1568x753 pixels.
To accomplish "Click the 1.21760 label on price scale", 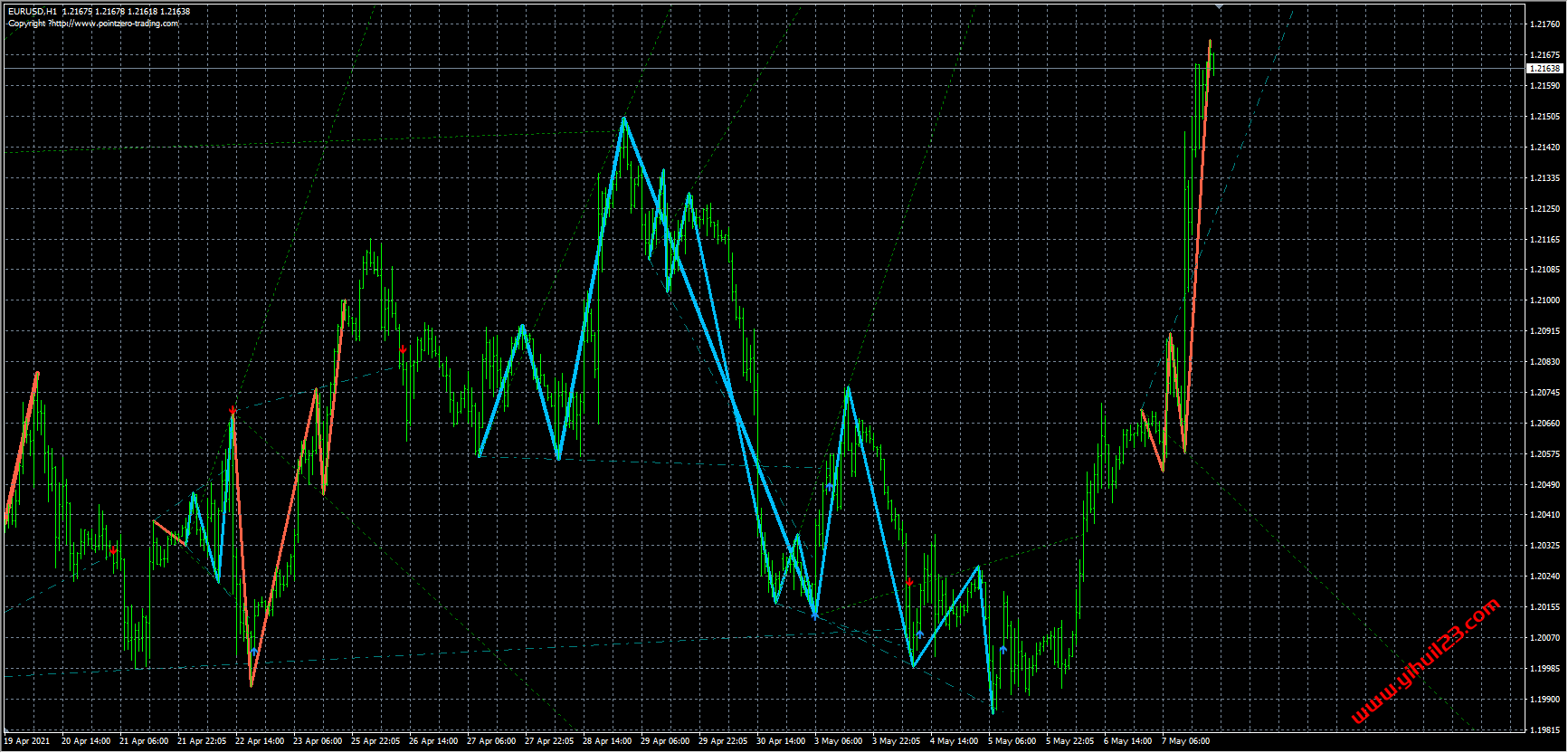I will [1544, 24].
